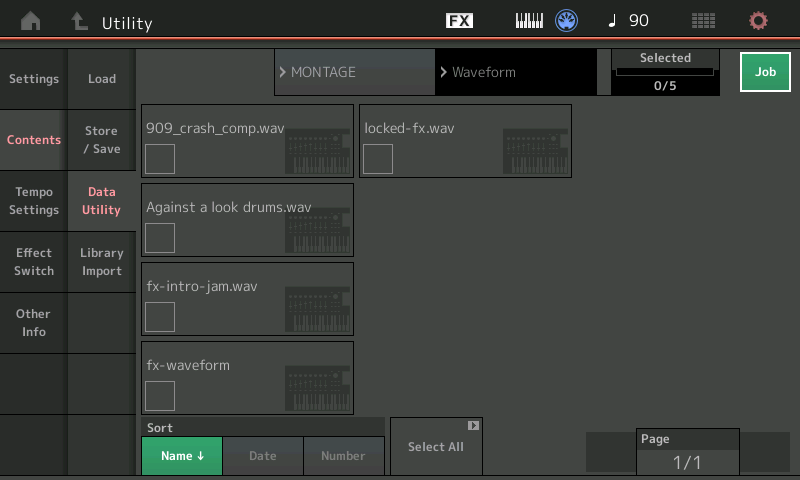
Task: Tick the locked-fx.wav checkbox
Action: point(378,159)
